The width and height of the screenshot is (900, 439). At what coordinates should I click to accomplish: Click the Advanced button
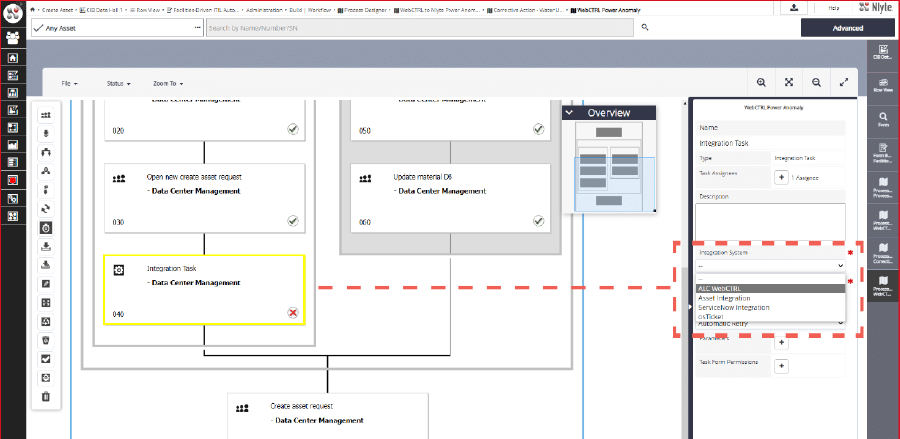847,28
